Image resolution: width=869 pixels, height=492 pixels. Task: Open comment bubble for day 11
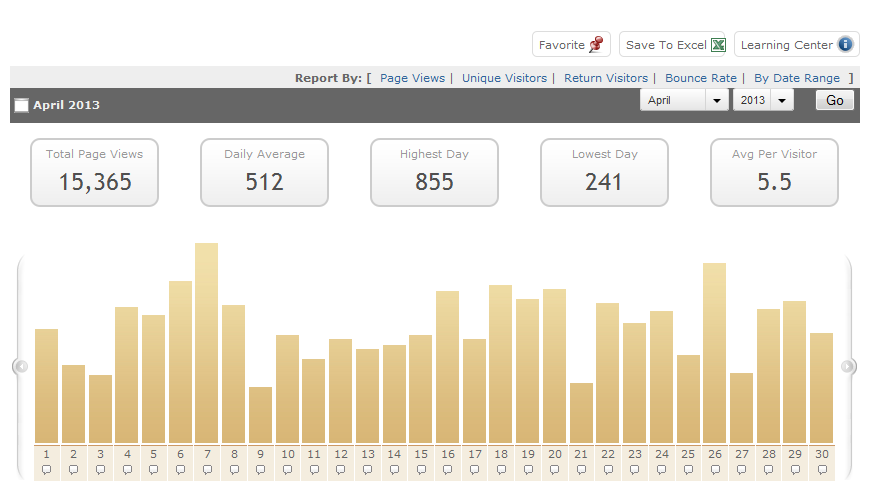point(314,470)
